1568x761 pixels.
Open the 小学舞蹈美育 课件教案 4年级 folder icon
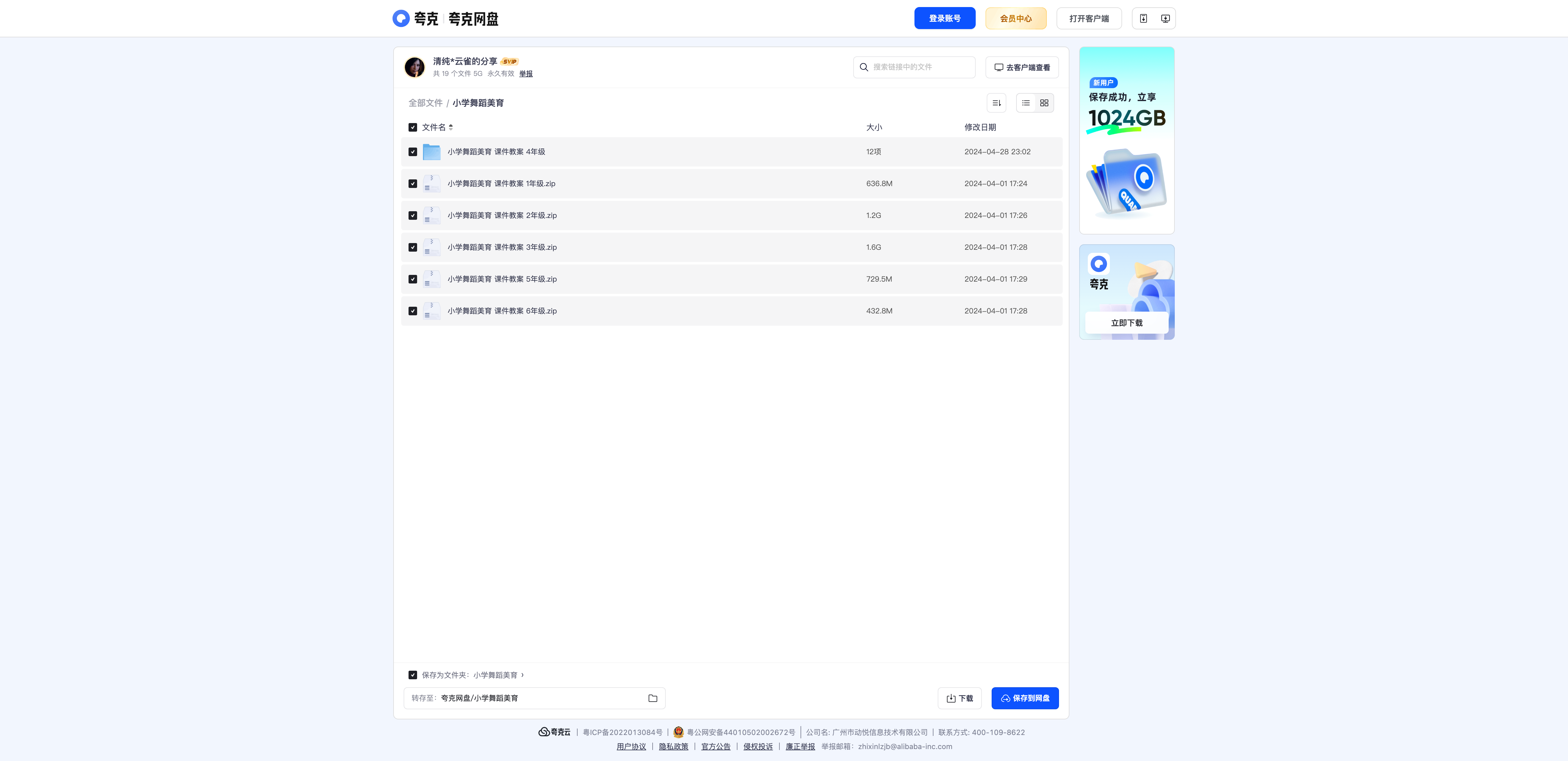click(432, 152)
